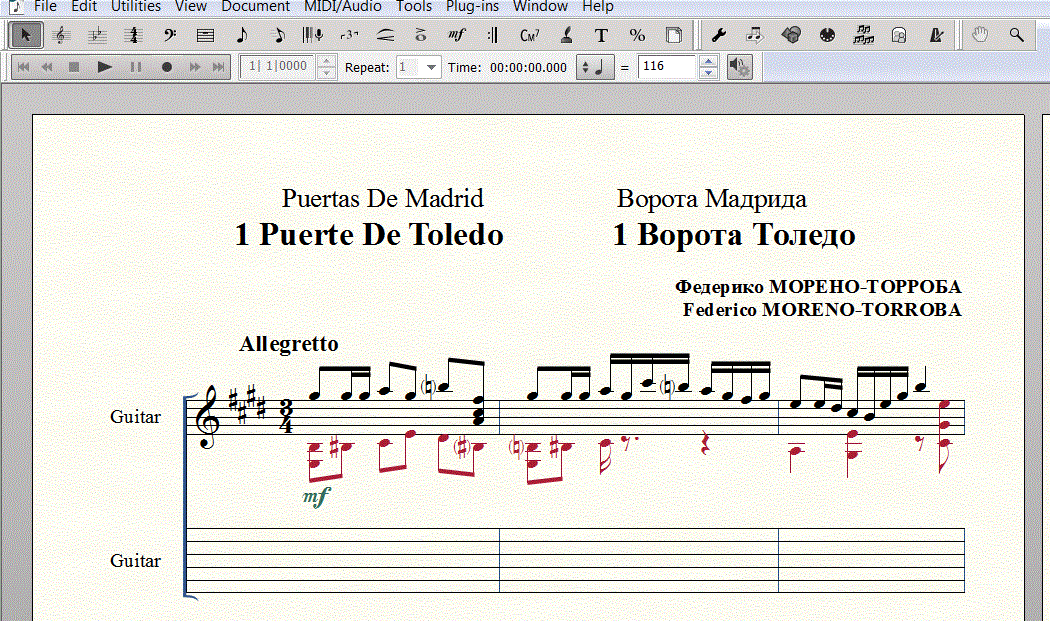
Task: Select the Graphics shapes tool
Action: pyautogui.click(x=791, y=35)
